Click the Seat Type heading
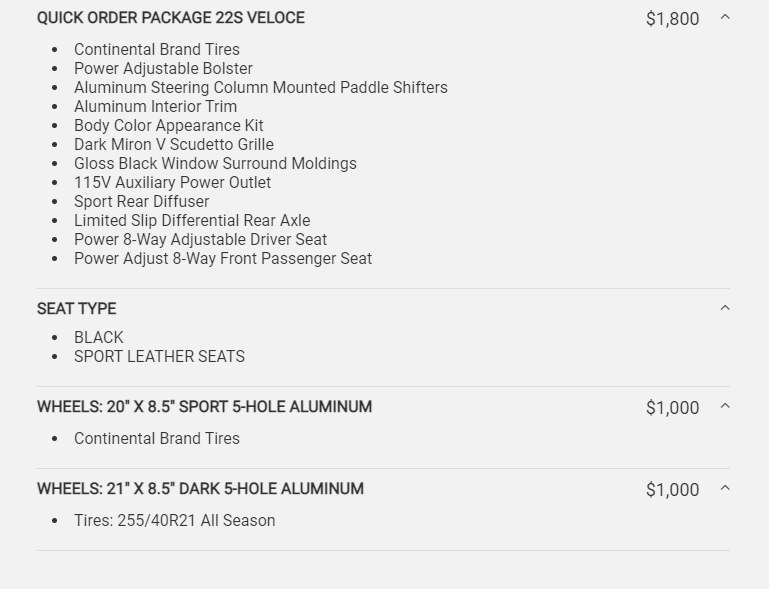This screenshot has width=777, height=595. pos(77,308)
